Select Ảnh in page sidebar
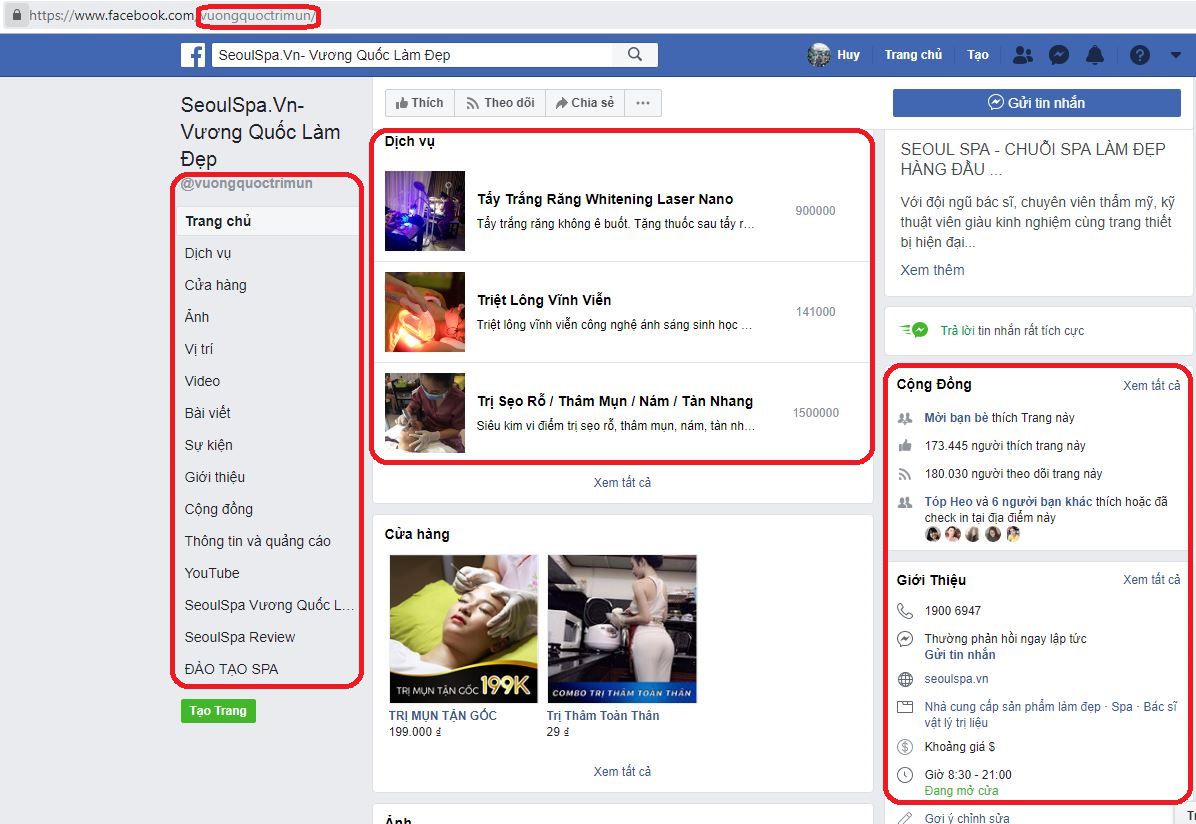Screen dimensions: 1196x824 (x=197, y=317)
